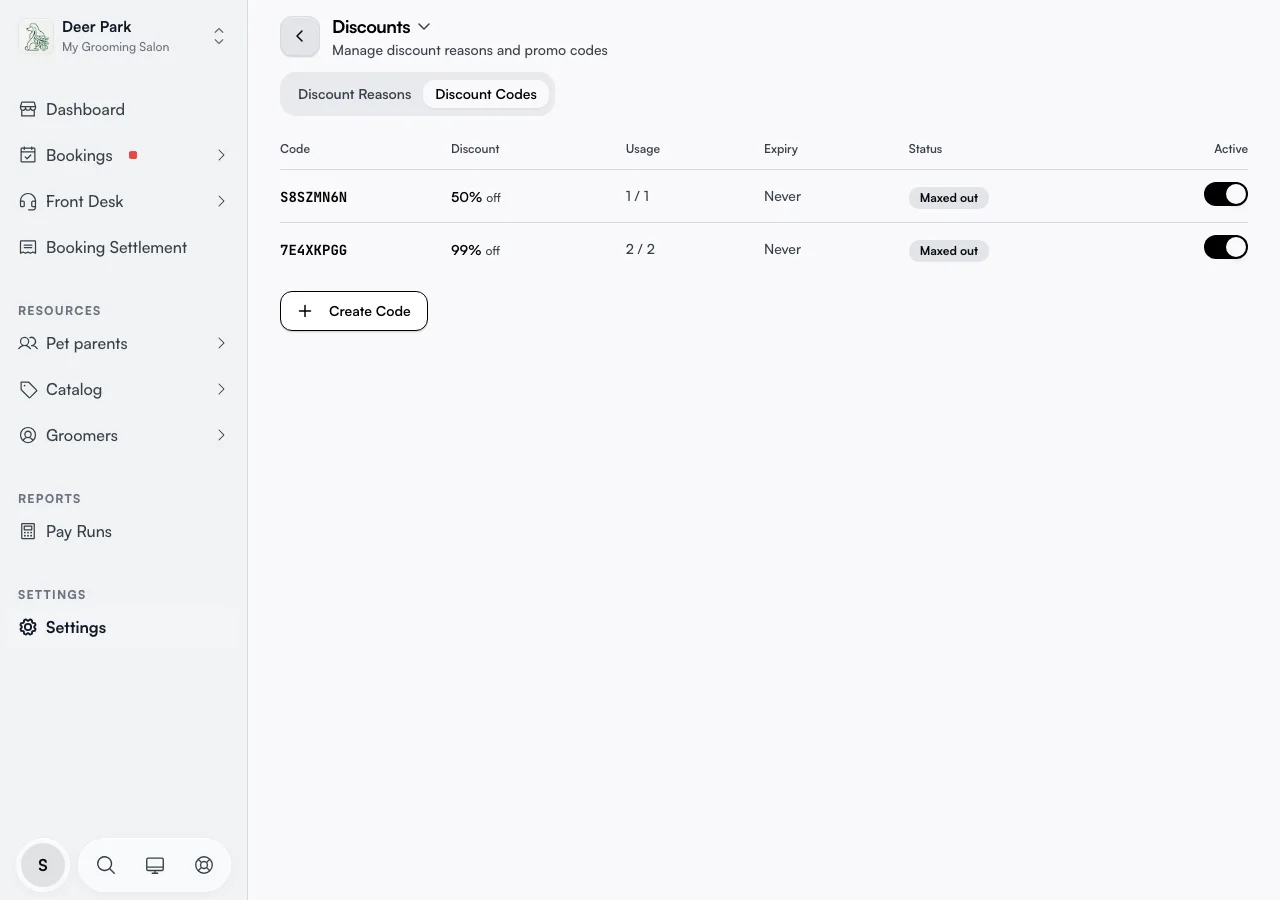Go back using the left arrow button
Viewport: 1280px width, 900px height.
pos(300,36)
